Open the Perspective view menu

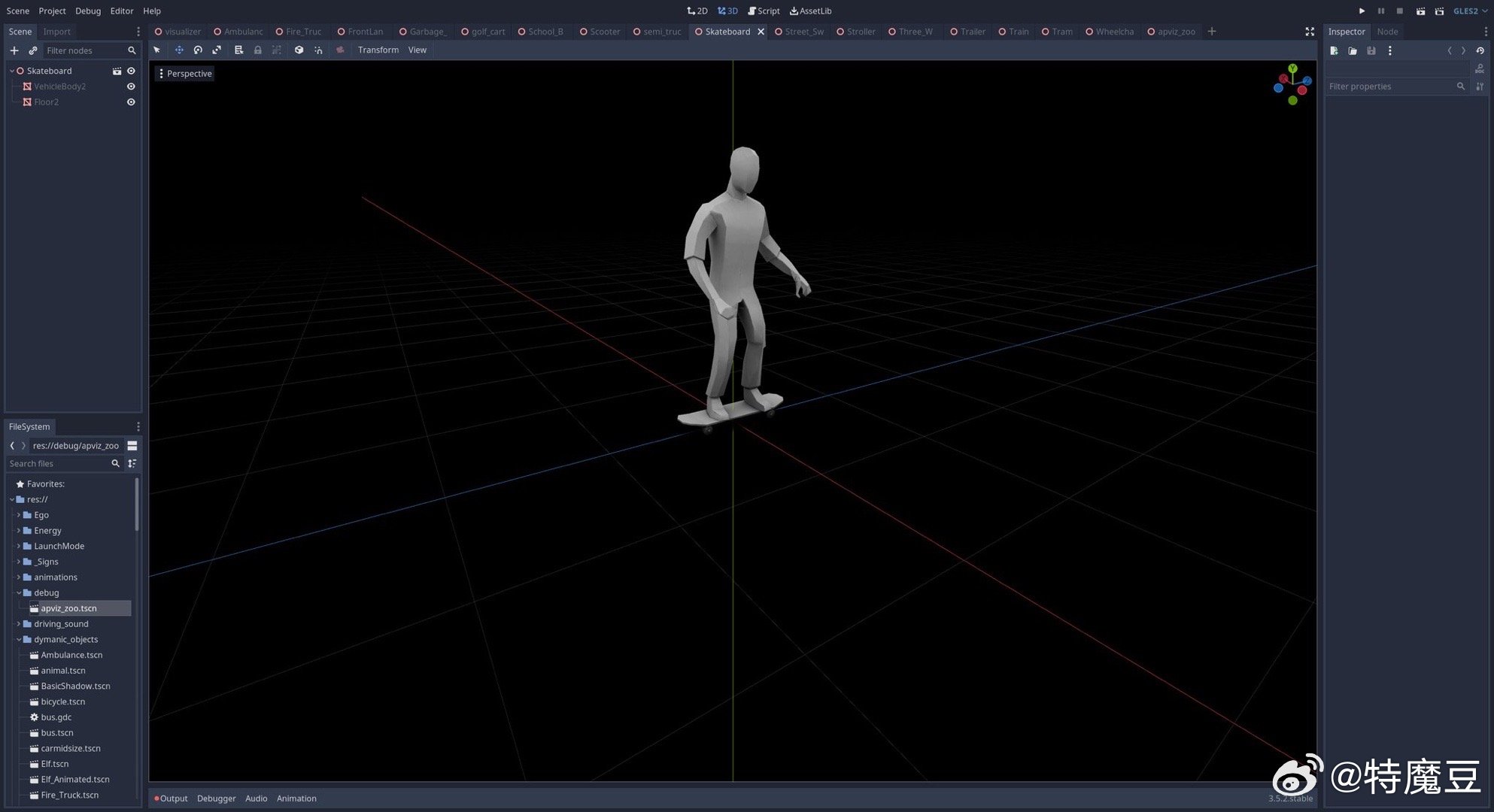[x=184, y=74]
